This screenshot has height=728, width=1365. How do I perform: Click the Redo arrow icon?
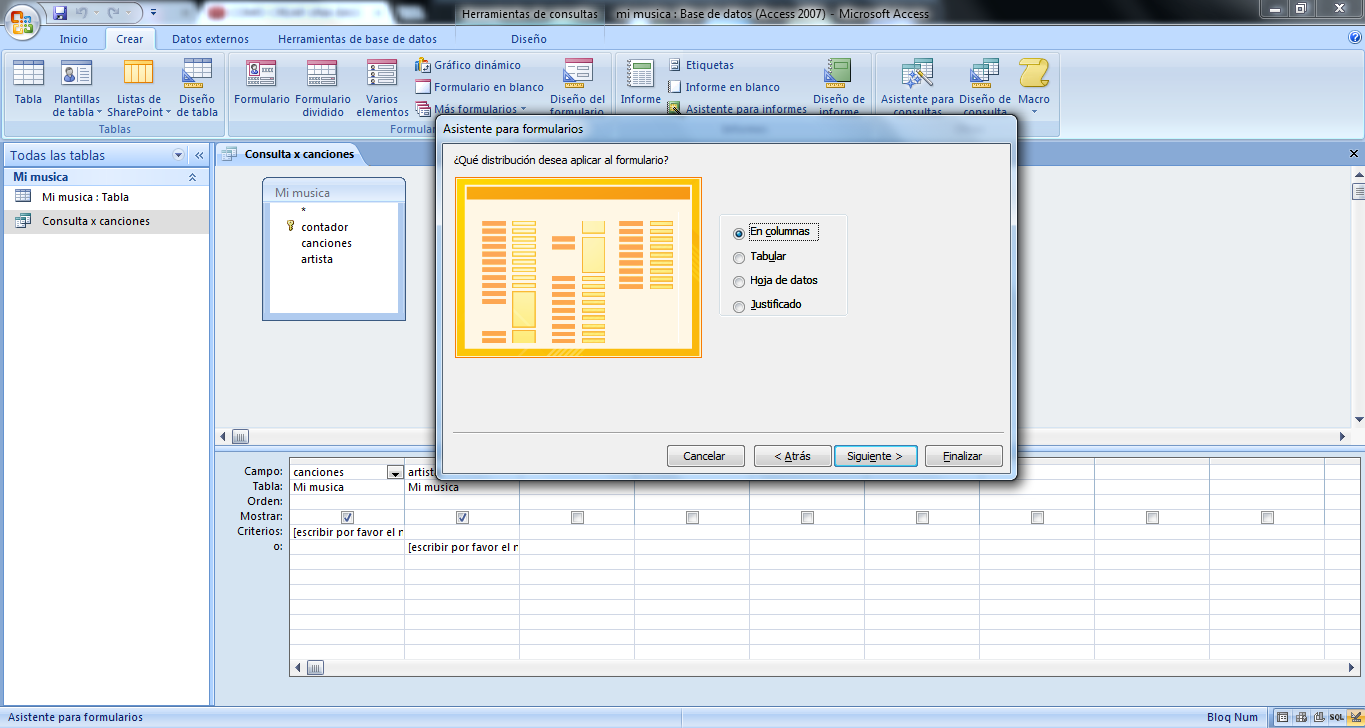pyautogui.click(x=112, y=14)
